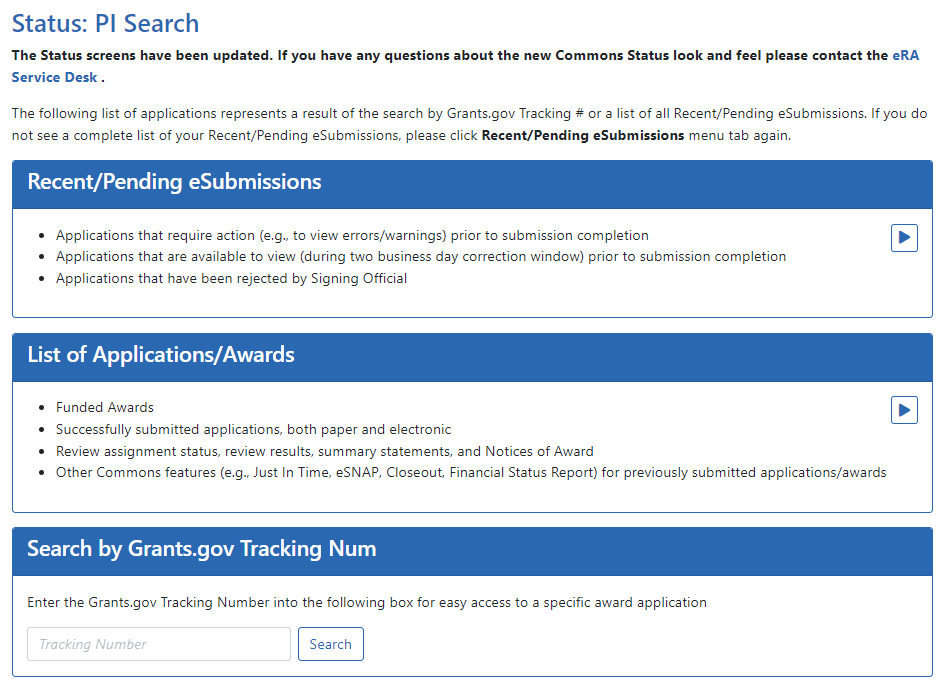943x685 pixels.
Task: Click bold 'Recent/Pending eSubmissions' text in intro paragraph
Action: [583, 135]
